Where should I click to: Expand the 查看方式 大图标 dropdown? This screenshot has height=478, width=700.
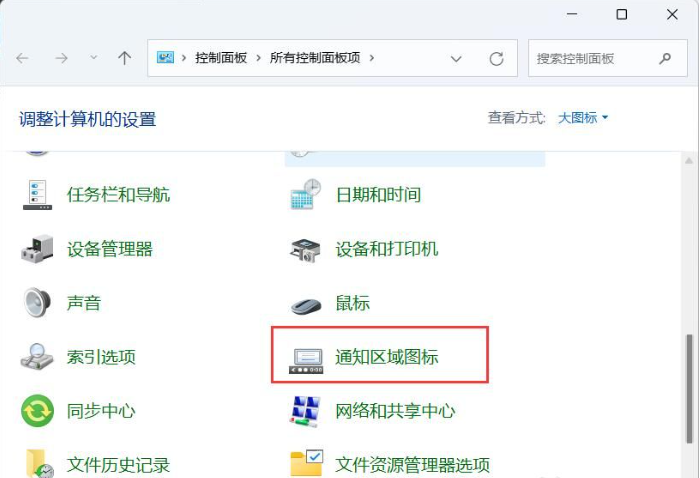coord(583,118)
